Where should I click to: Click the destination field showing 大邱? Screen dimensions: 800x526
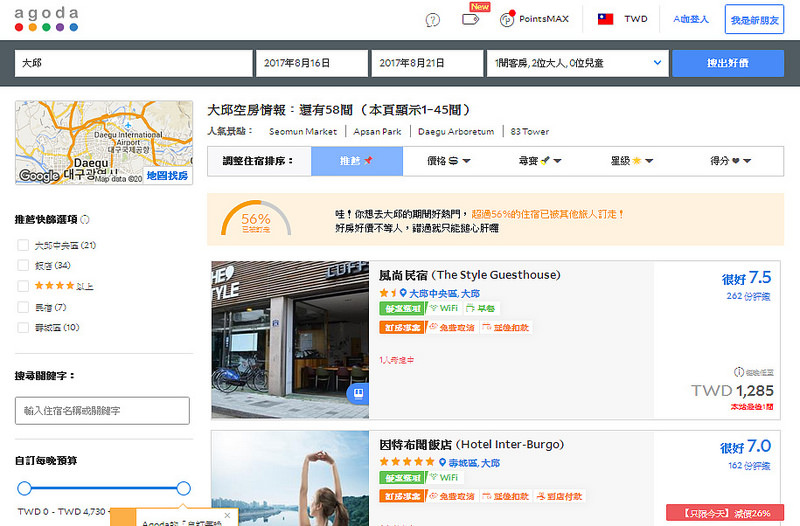[x=134, y=63]
